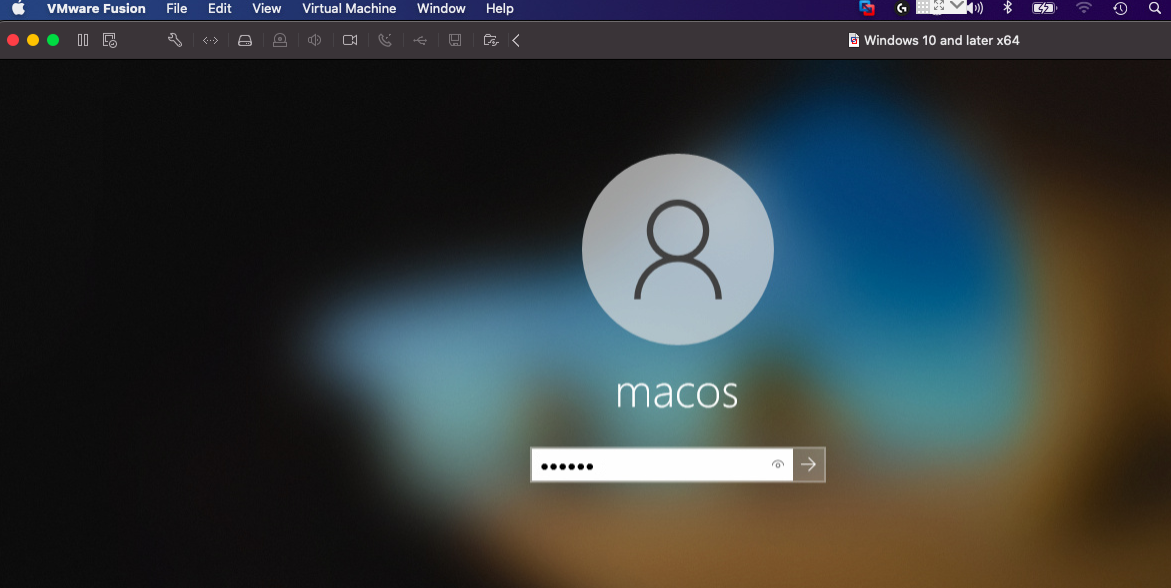The width and height of the screenshot is (1171, 588).
Task: Click the VM document icon in title
Action: tap(854, 40)
